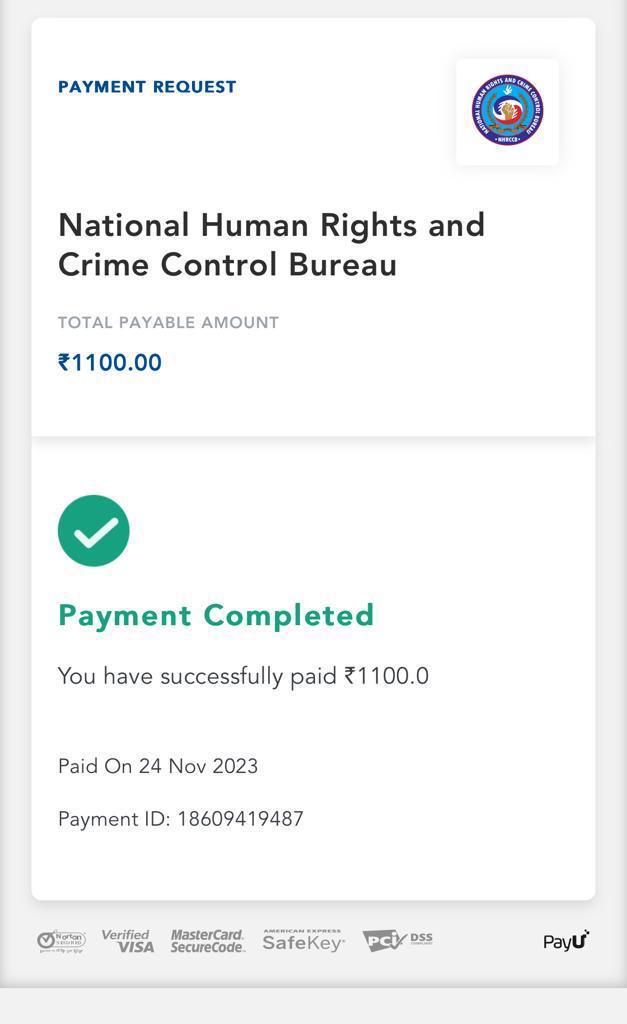The image size is (627, 1024).
Task: Select the blue ₹1100.00 payable amount
Action: [110, 362]
